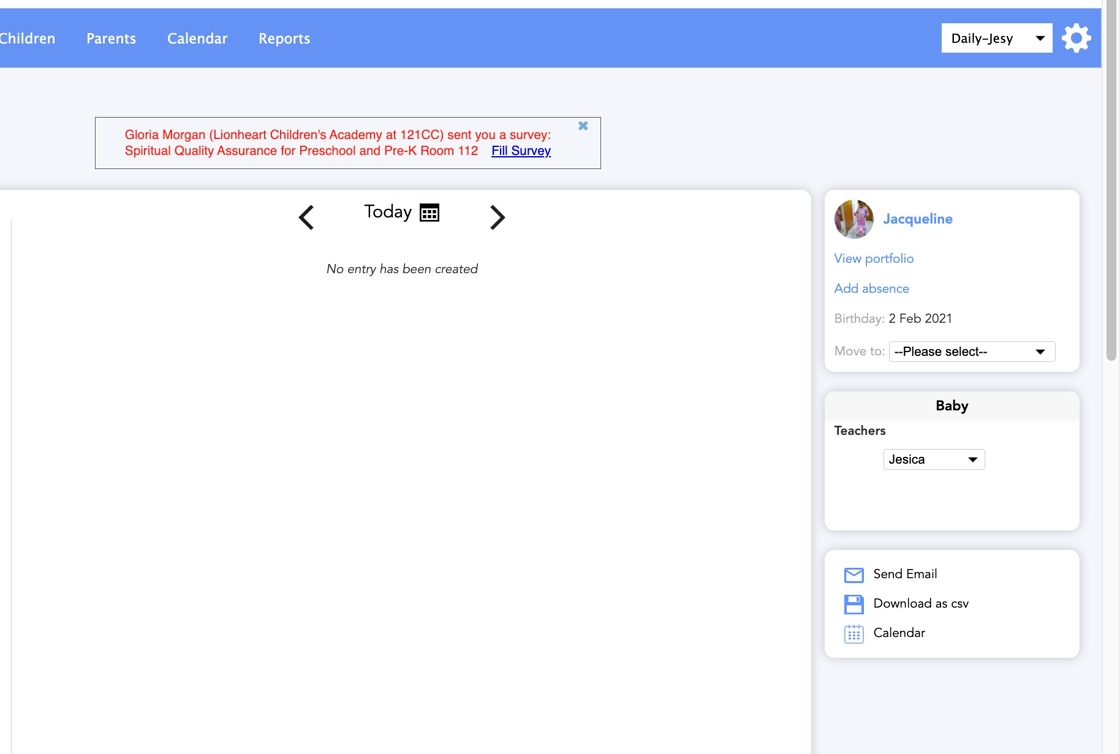Open the Reports menu
The width and height of the screenshot is (1120, 754).
pyautogui.click(x=284, y=39)
